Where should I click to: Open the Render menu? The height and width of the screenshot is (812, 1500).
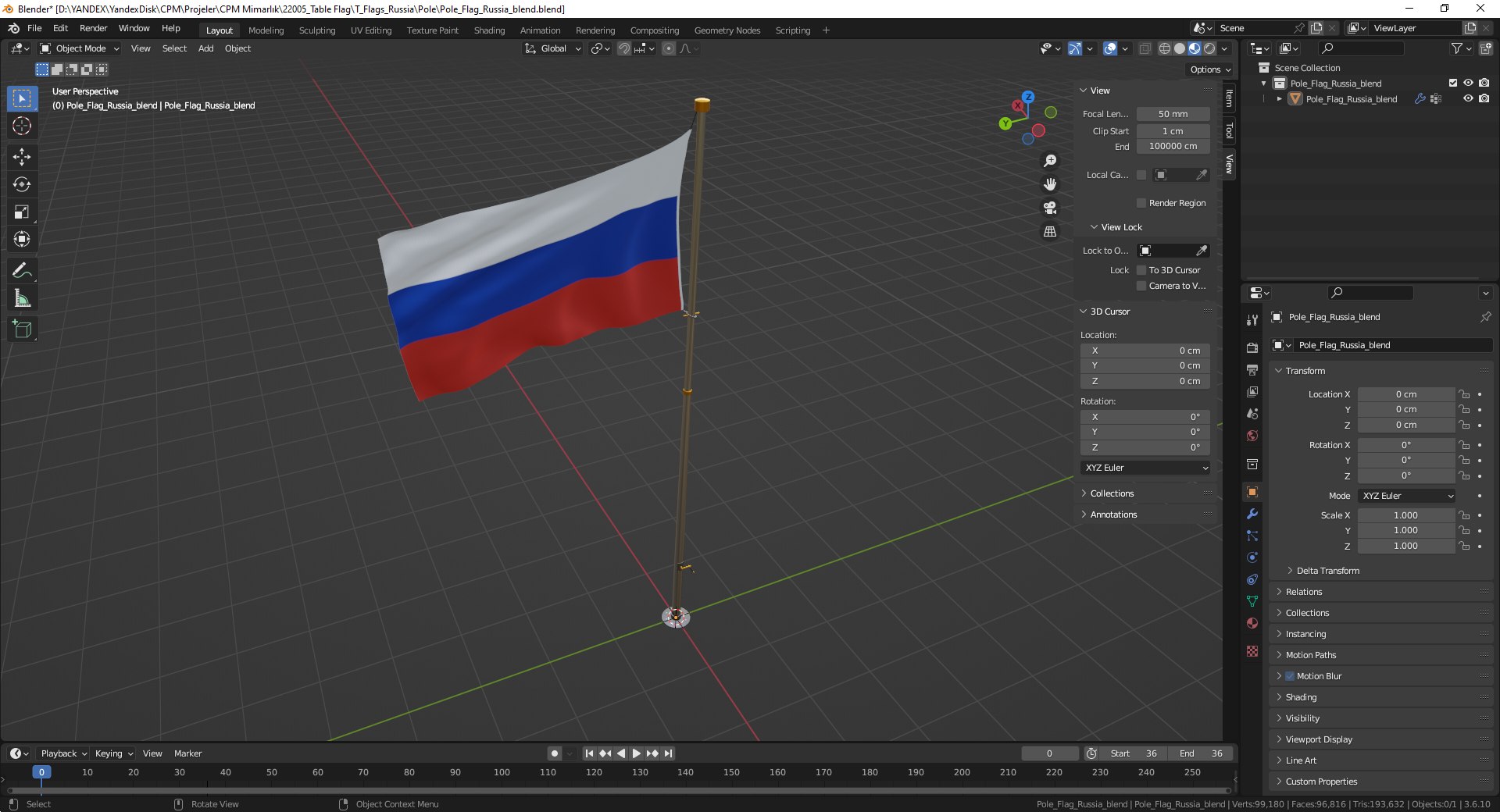tap(93, 28)
